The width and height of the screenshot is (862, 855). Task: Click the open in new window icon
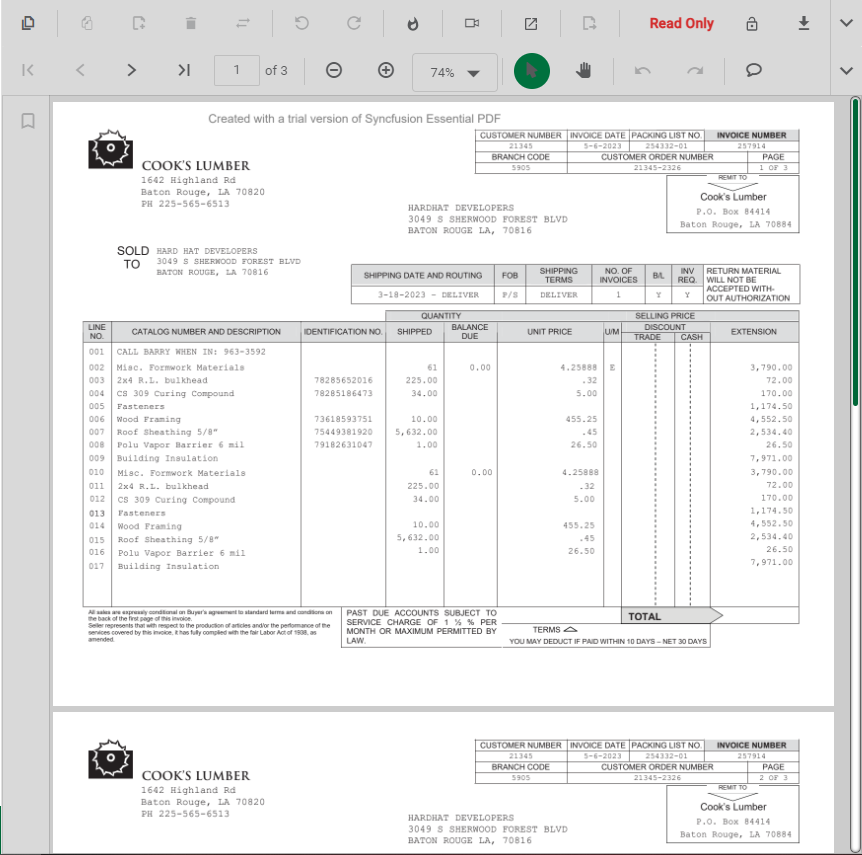(531, 24)
